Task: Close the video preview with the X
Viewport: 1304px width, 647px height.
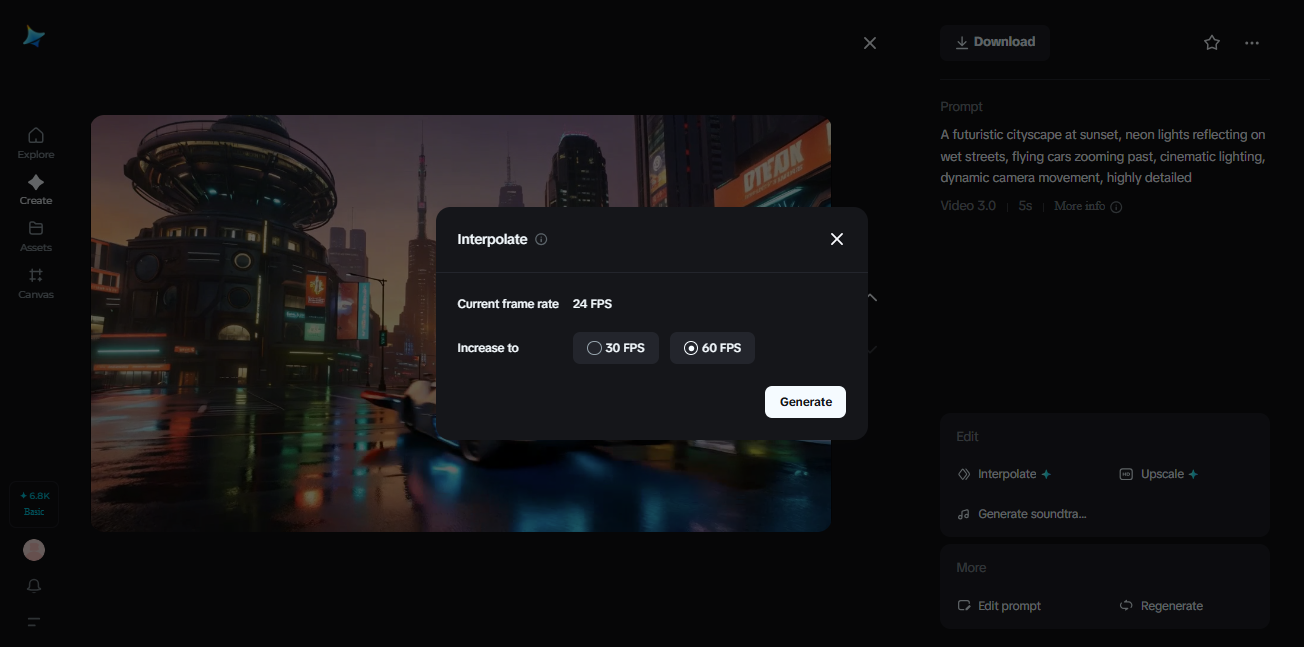Action: 870,43
